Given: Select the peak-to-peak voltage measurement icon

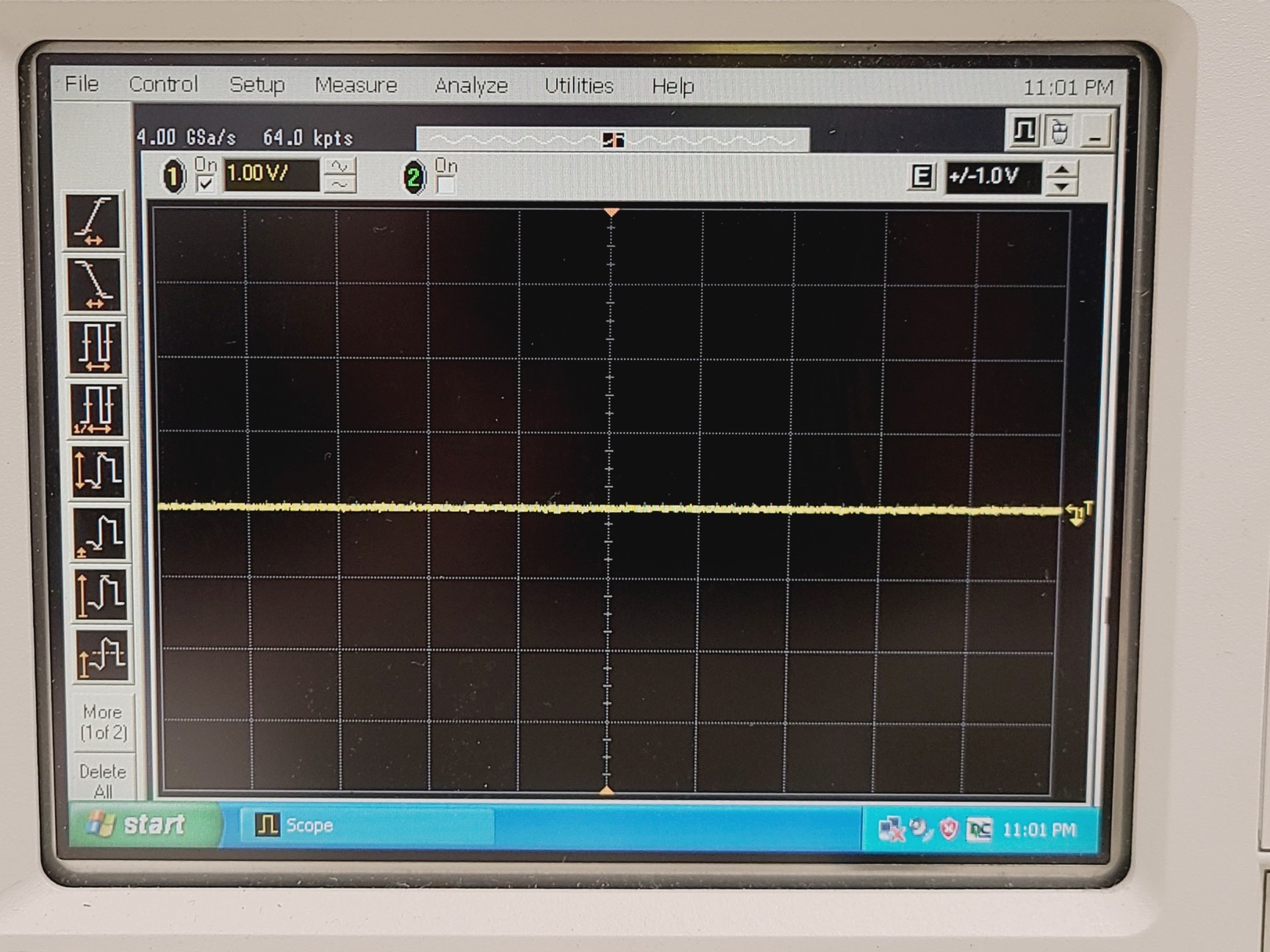Looking at the screenshot, I should [98, 471].
